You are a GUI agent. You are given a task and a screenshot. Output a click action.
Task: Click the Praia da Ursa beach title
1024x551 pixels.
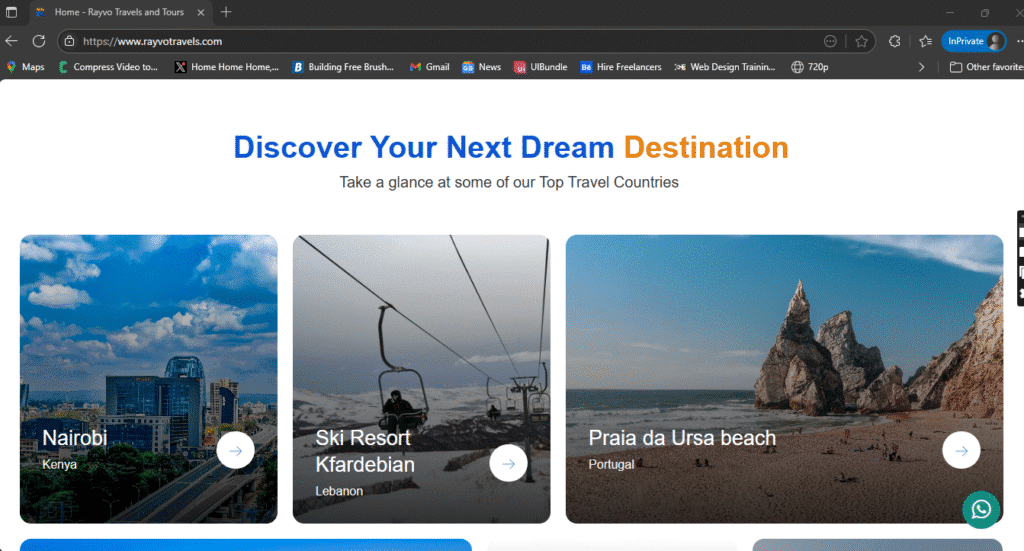point(682,437)
